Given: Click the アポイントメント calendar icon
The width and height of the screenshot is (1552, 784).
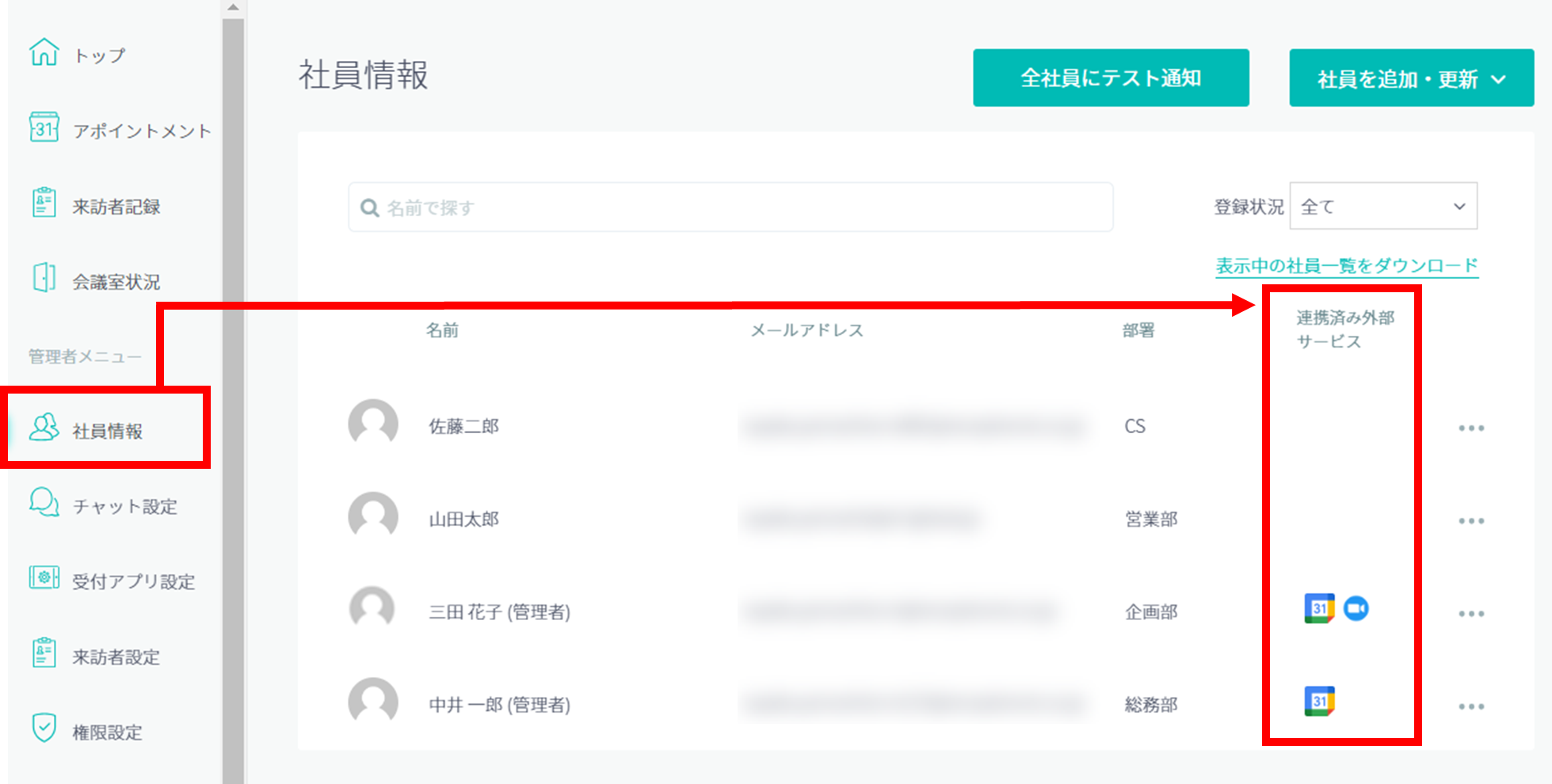Looking at the screenshot, I should (x=44, y=127).
